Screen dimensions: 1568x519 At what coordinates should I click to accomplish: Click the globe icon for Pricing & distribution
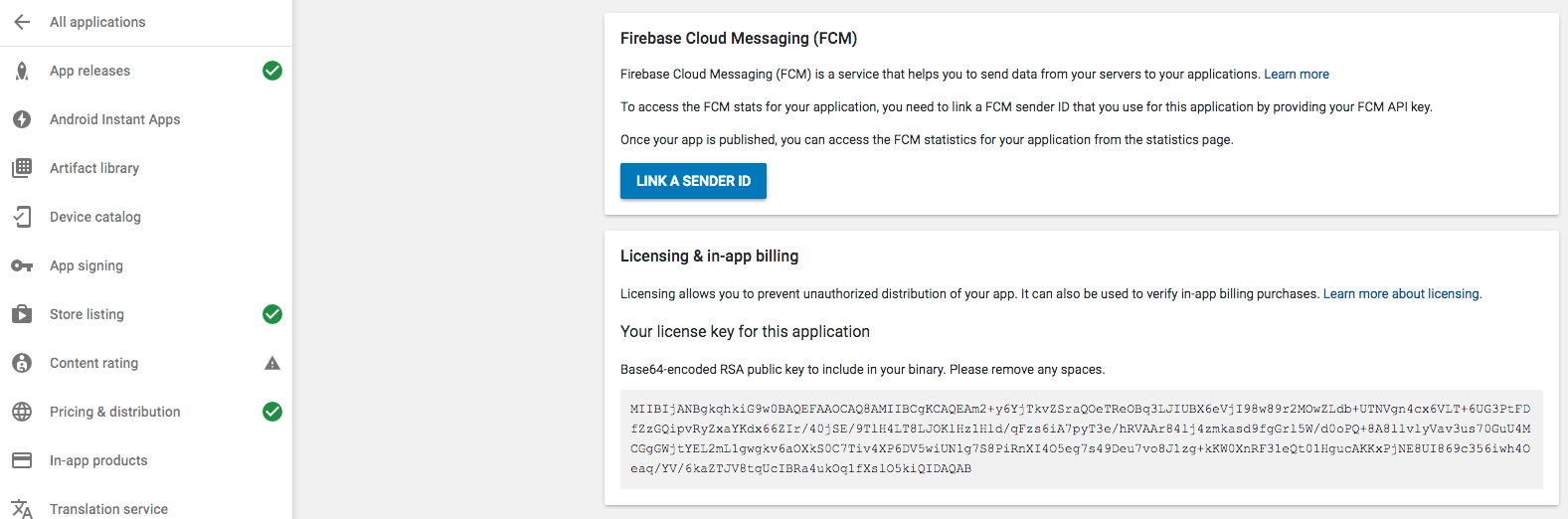[22, 412]
